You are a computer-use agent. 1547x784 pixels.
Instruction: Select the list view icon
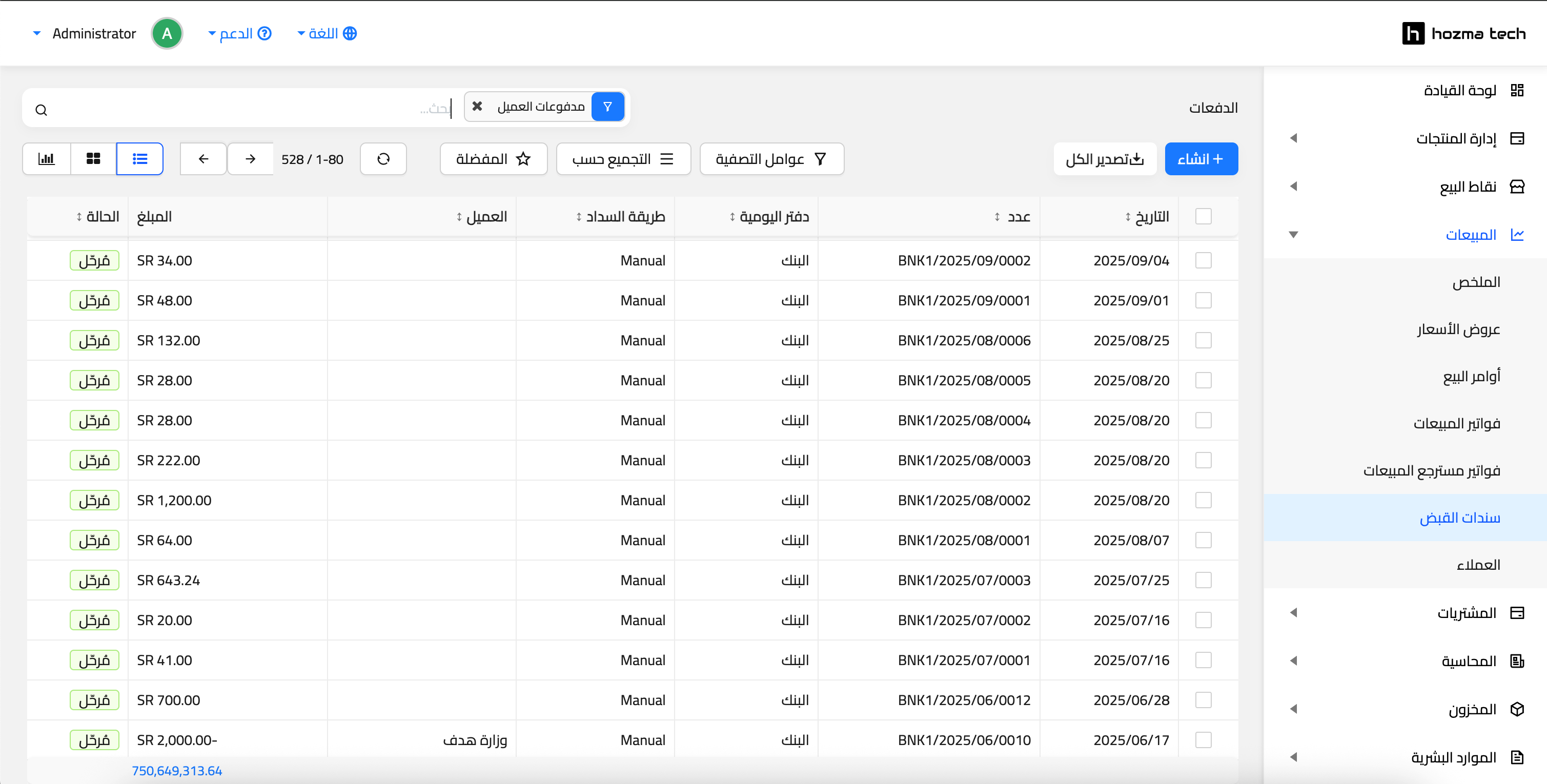pyautogui.click(x=140, y=159)
